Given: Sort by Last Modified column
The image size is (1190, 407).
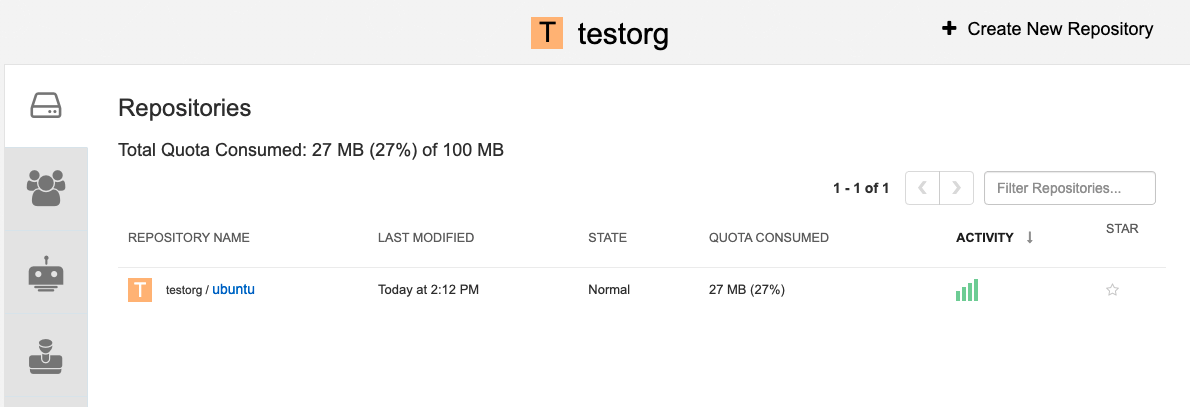Looking at the screenshot, I should [x=426, y=238].
